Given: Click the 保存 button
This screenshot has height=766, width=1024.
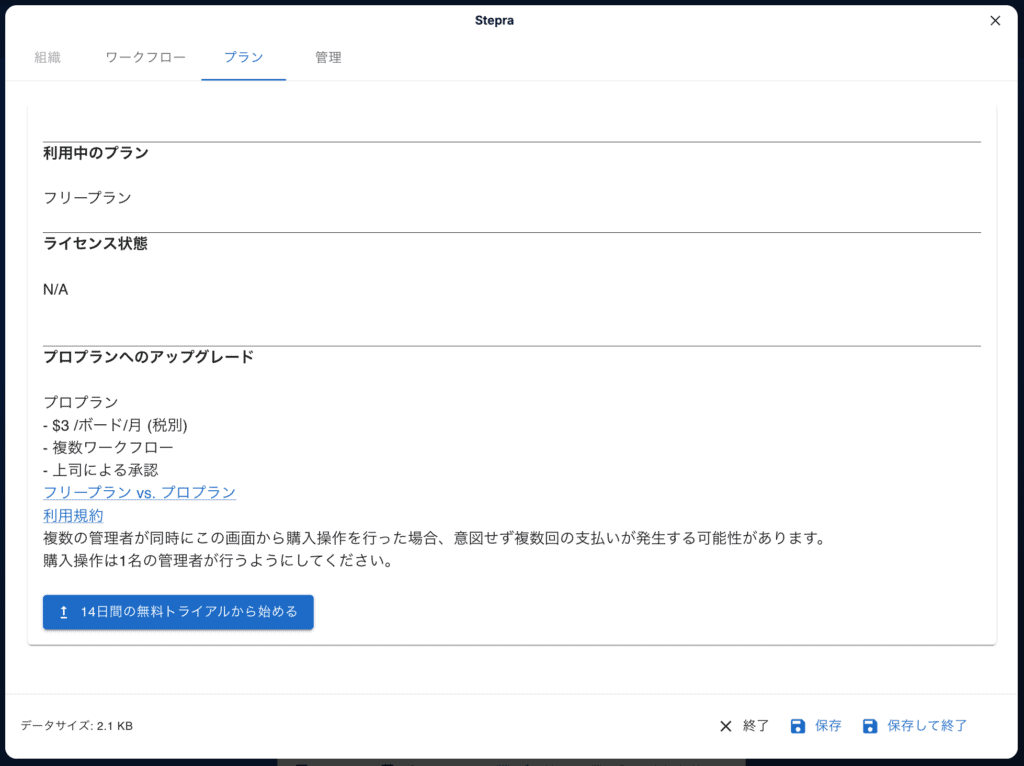Looking at the screenshot, I should pyautogui.click(x=816, y=726).
